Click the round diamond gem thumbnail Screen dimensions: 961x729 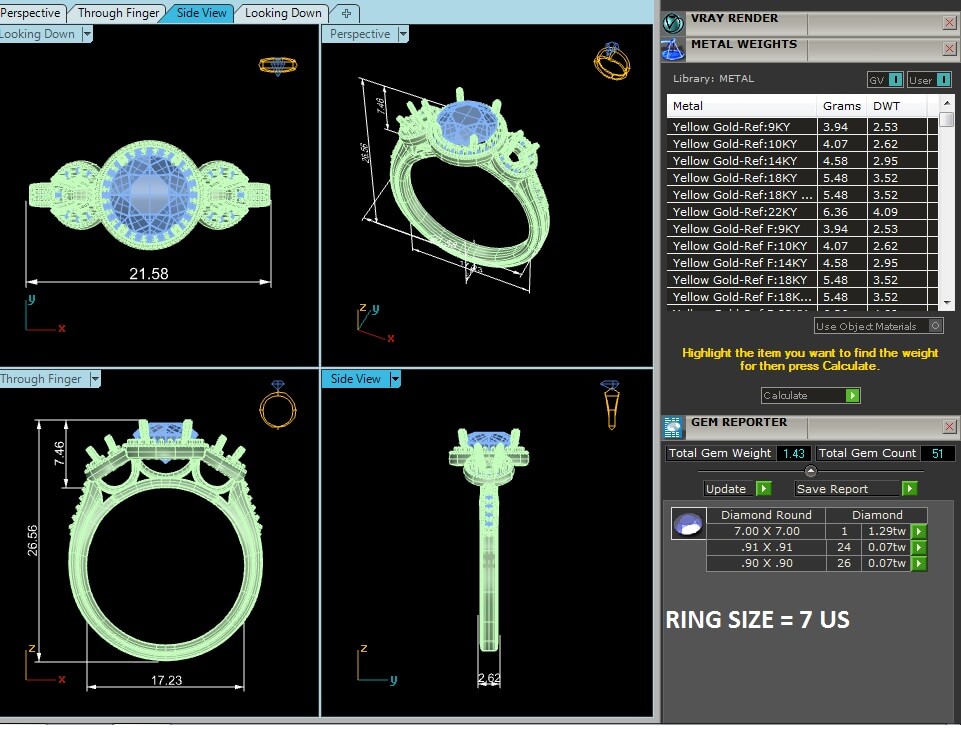pyautogui.click(x=687, y=525)
